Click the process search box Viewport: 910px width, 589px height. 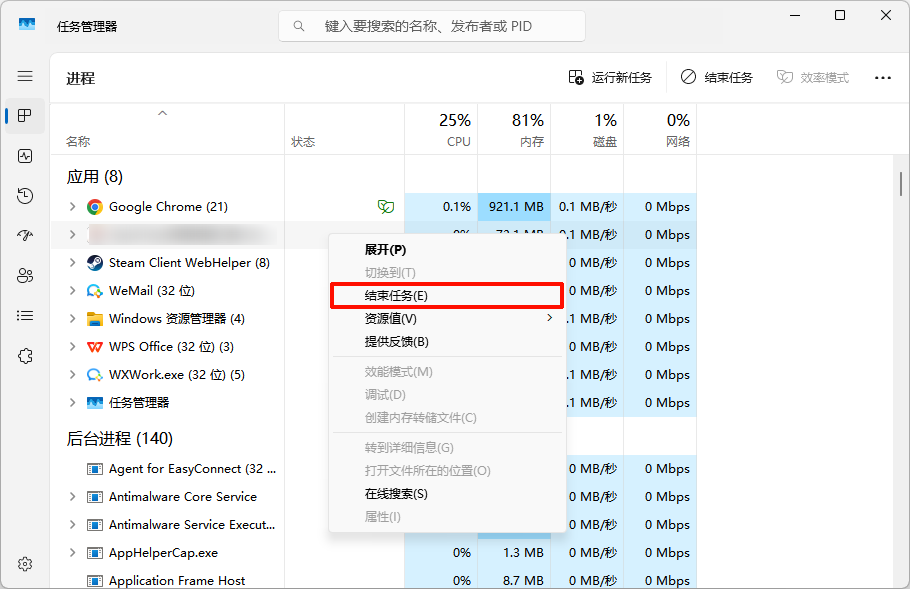431,26
